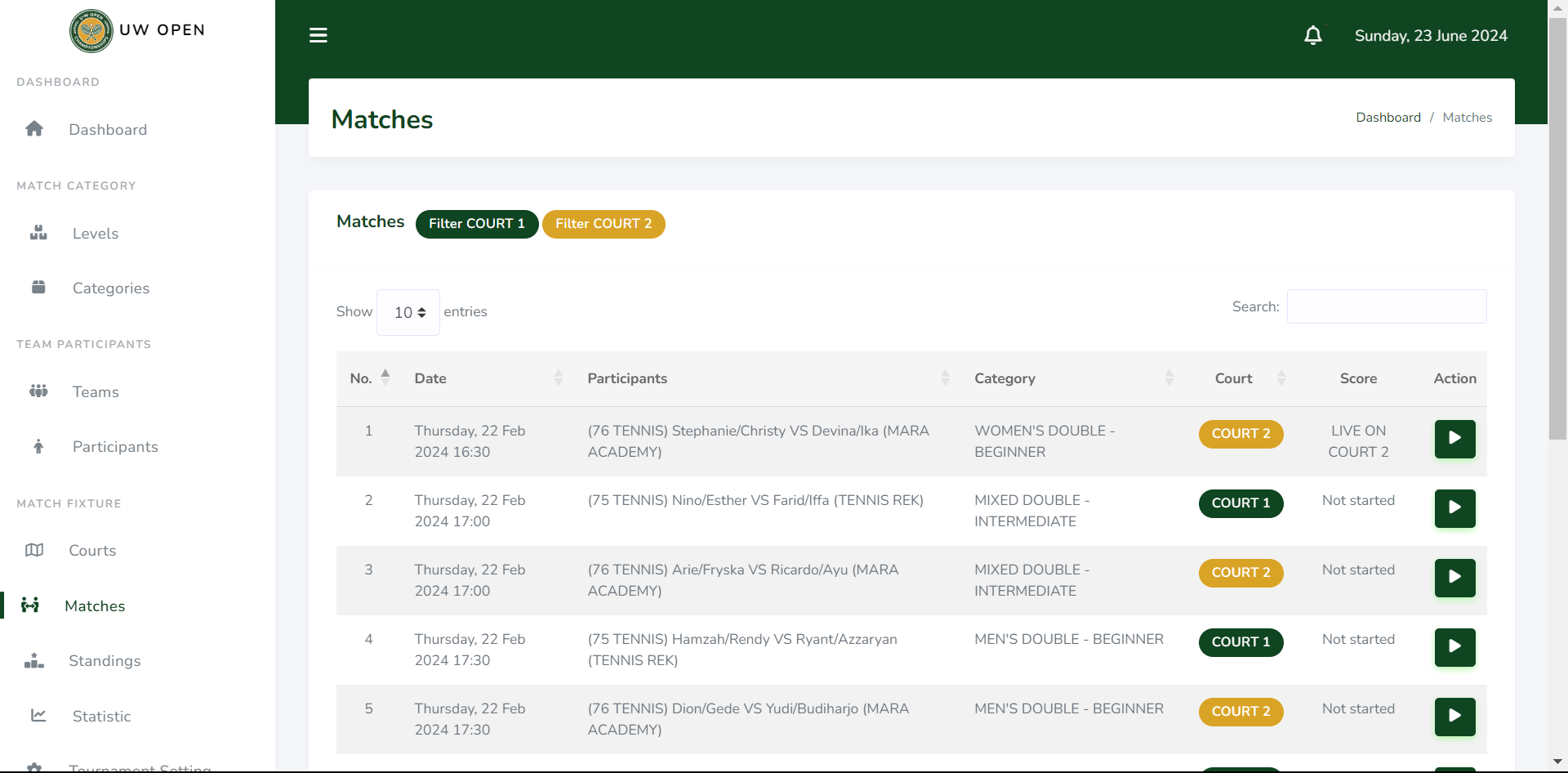Click COURT 1 badge in row 2
Viewport: 1568px width, 773px height.
point(1241,503)
